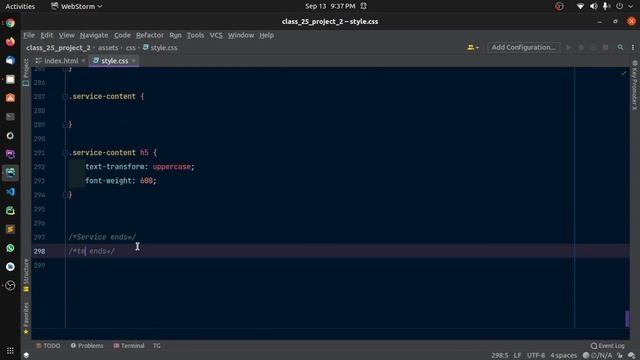Change file encoding UTF-8

click(x=536, y=356)
